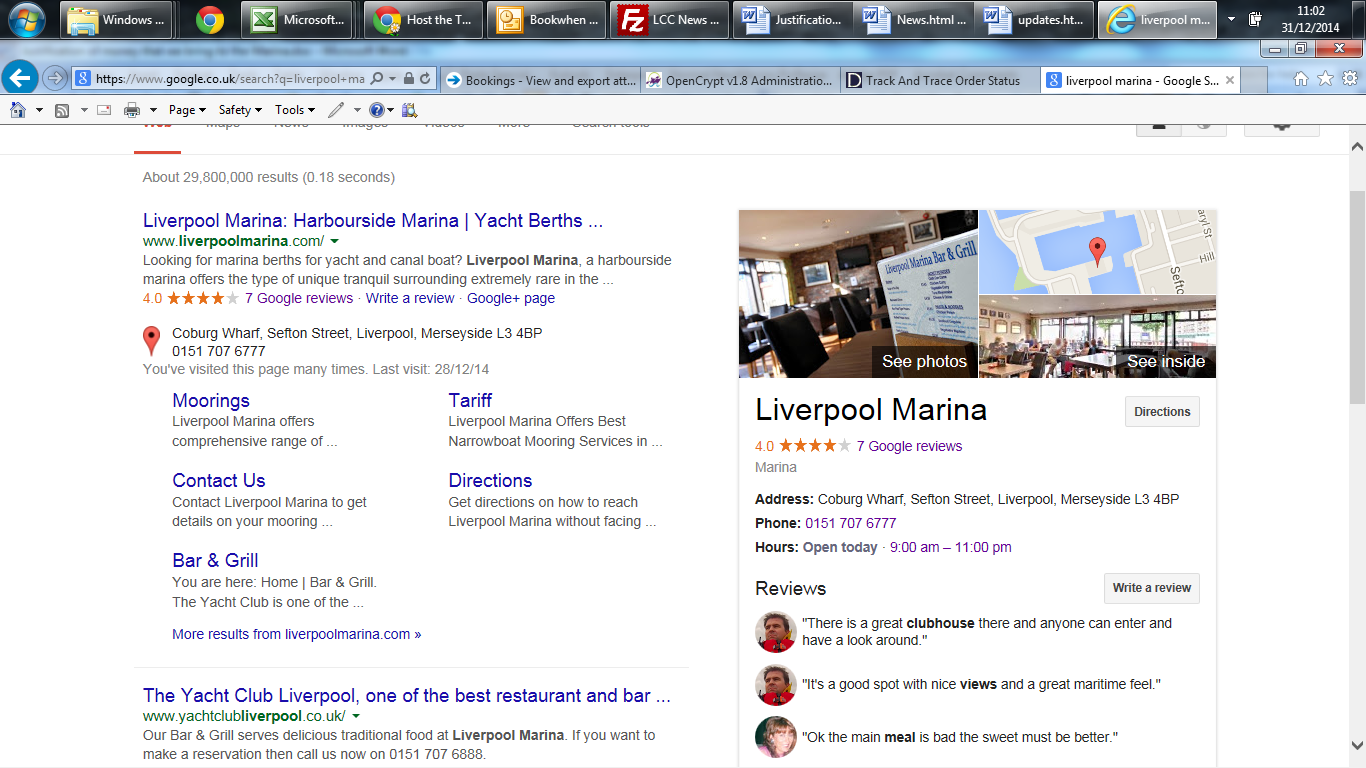Open the Moorings sitelink

[211, 400]
